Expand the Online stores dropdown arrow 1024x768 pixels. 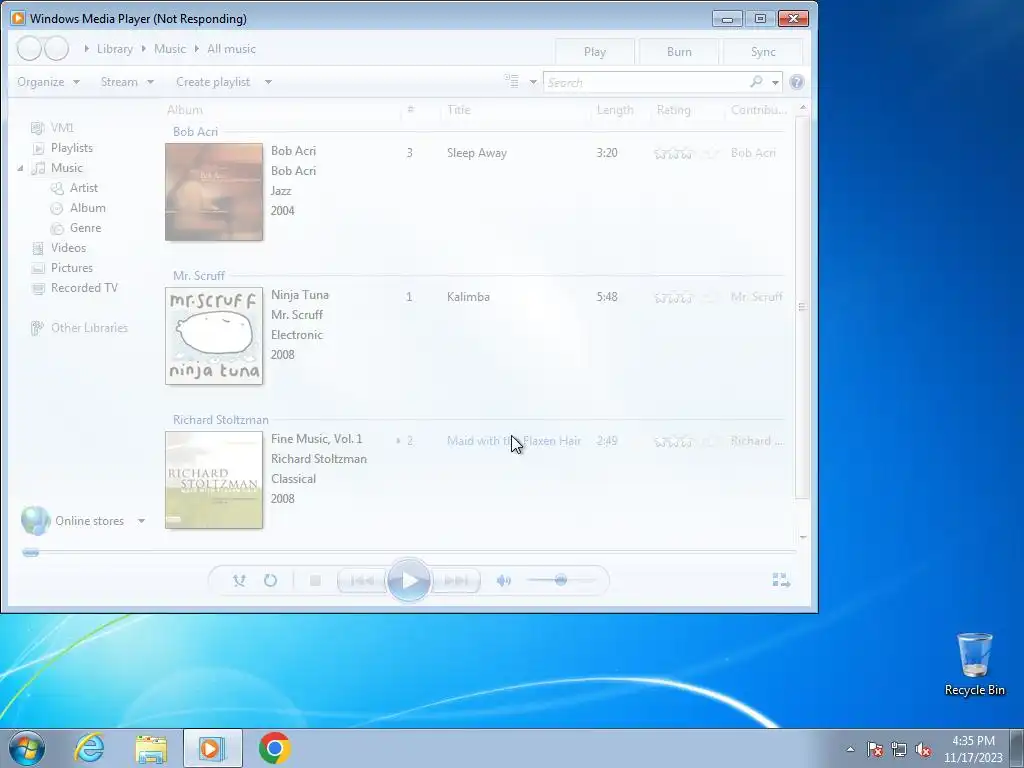pos(141,521)
